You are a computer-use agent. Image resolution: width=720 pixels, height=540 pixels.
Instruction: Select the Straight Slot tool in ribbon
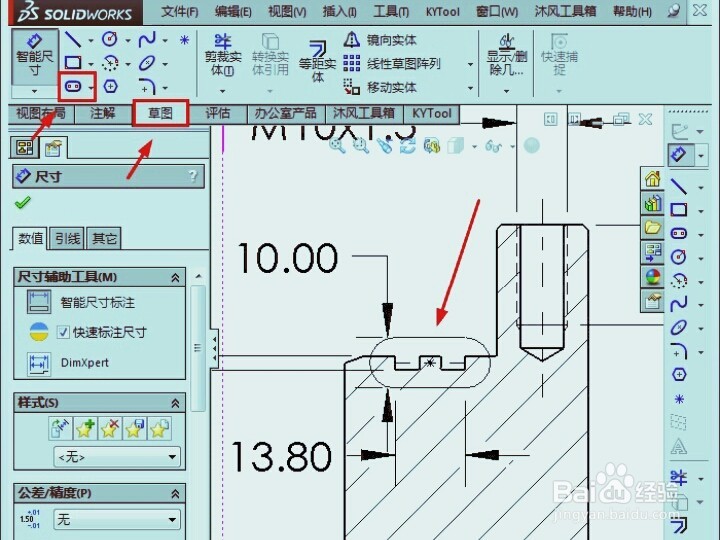point(73,86)
